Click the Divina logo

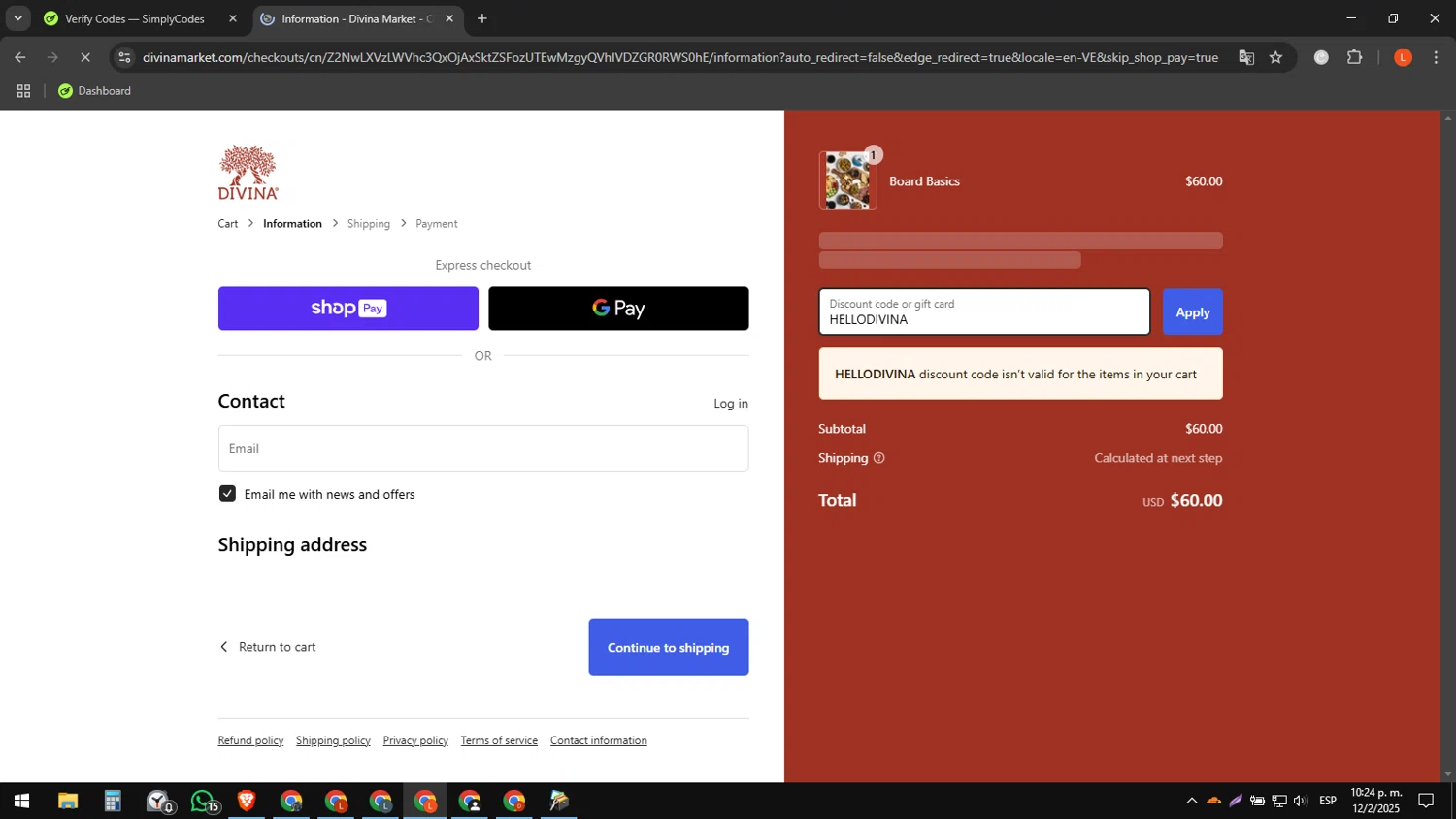point(248,173)
